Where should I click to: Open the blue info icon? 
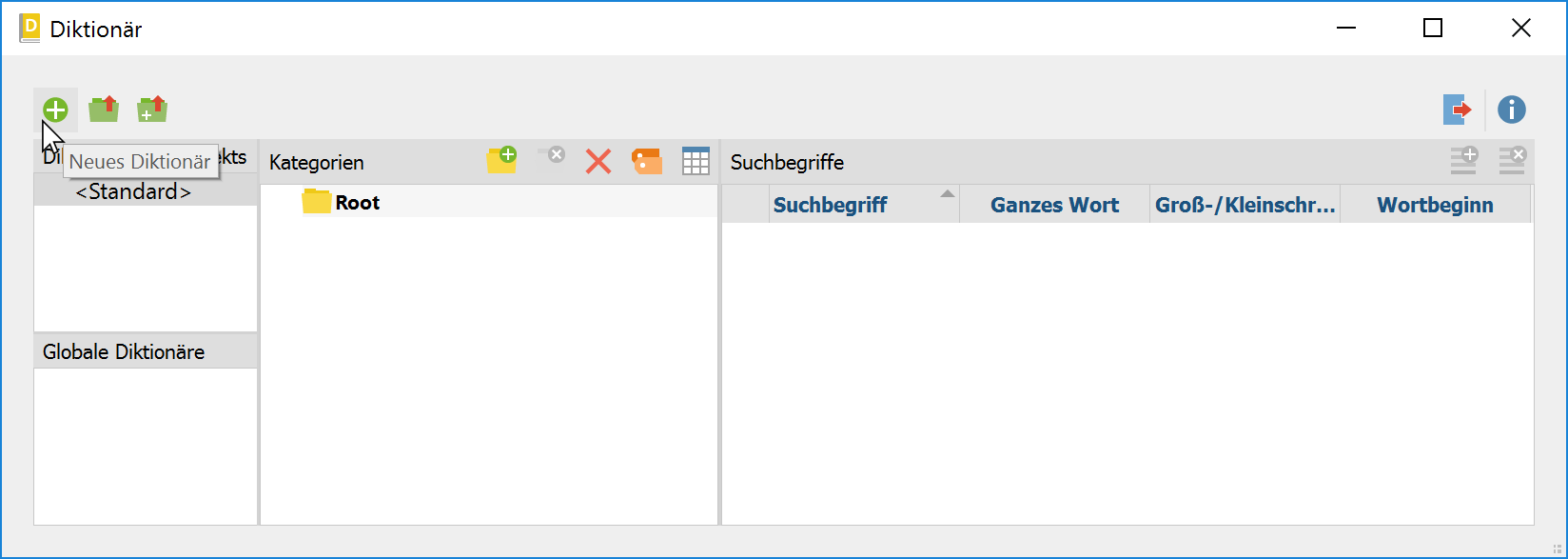pyautogui.click(x=1512, y=110)
